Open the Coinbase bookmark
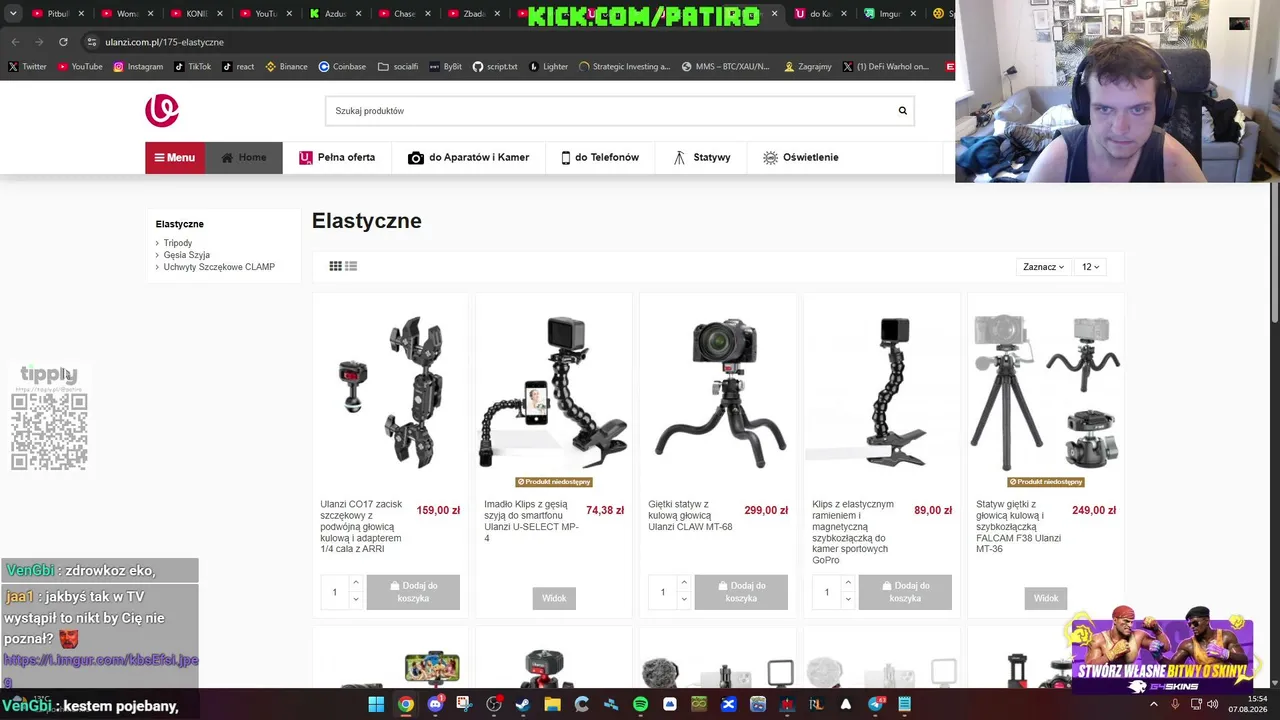 point(342,67)
